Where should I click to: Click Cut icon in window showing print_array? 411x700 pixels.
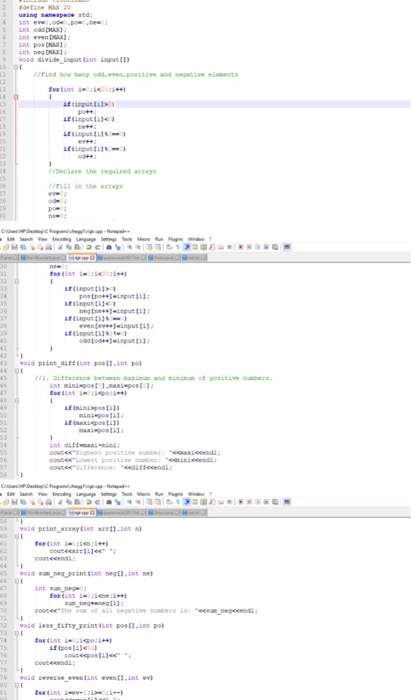[x=60, y=502]
